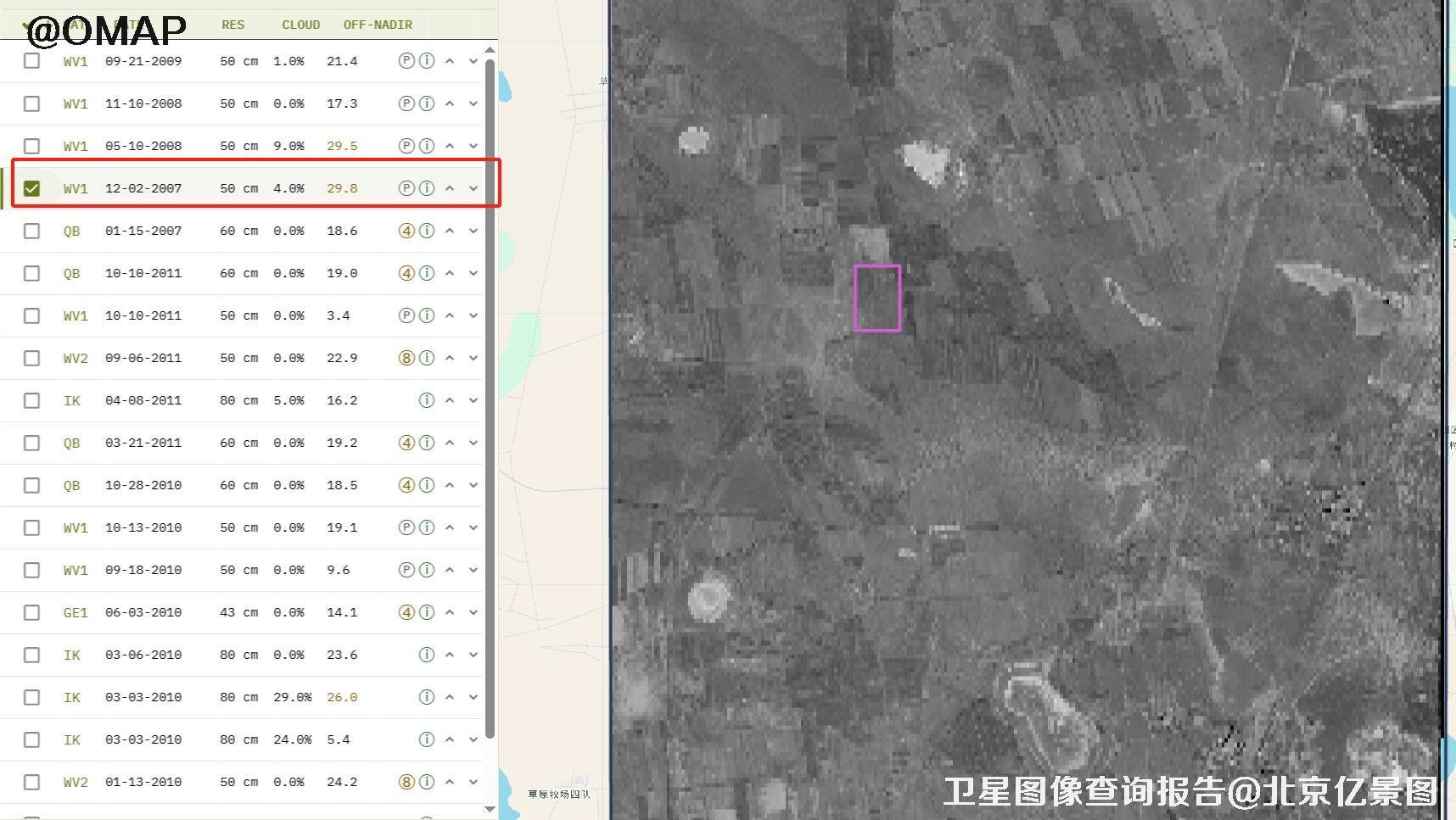Click up chevron on IK 04-08-2011 row
Image resolution: width=1456 pixels, height=820 pixels.
click(x=450, y=400)
